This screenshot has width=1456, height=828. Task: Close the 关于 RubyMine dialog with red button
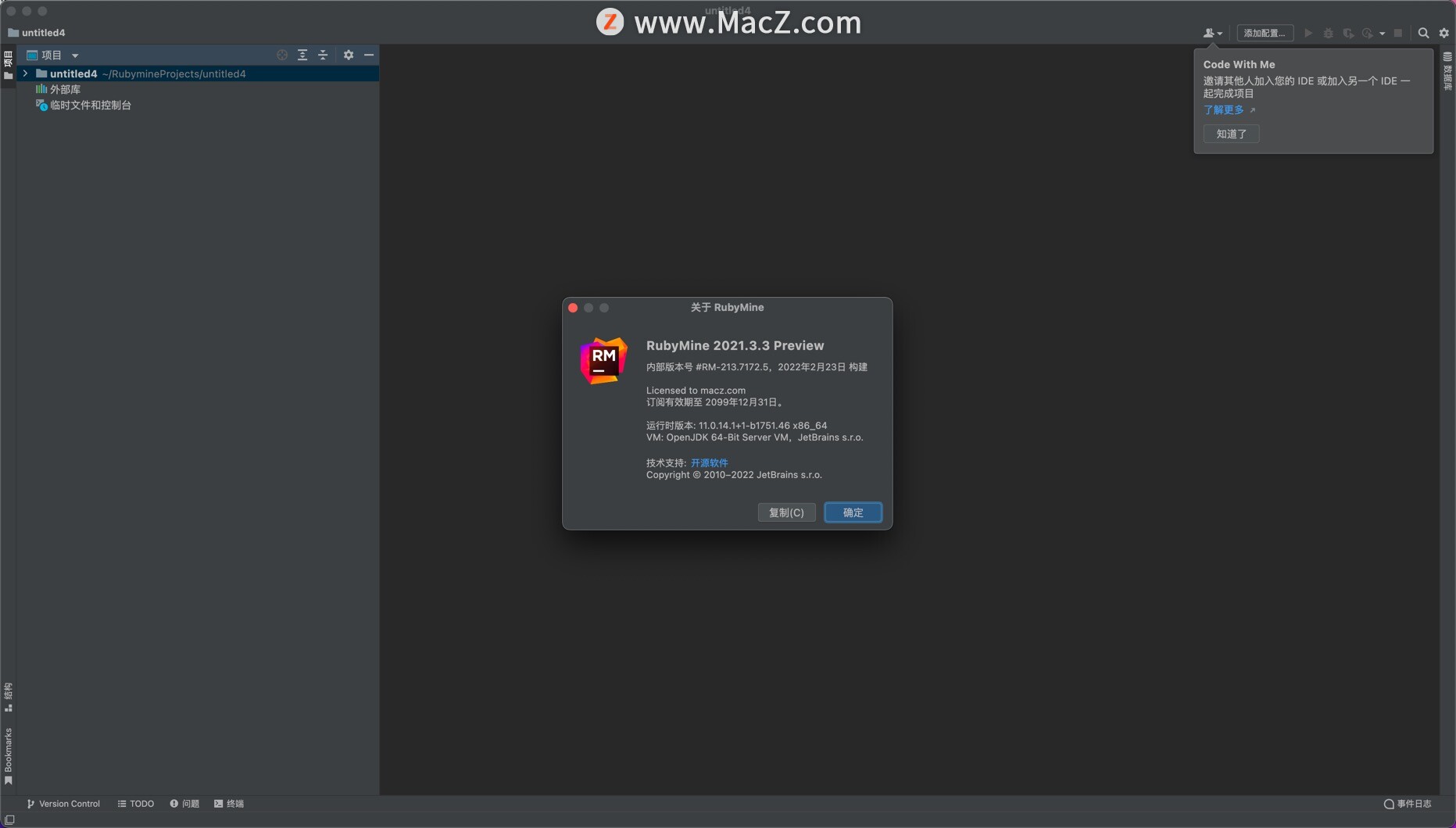click(573, 308)
